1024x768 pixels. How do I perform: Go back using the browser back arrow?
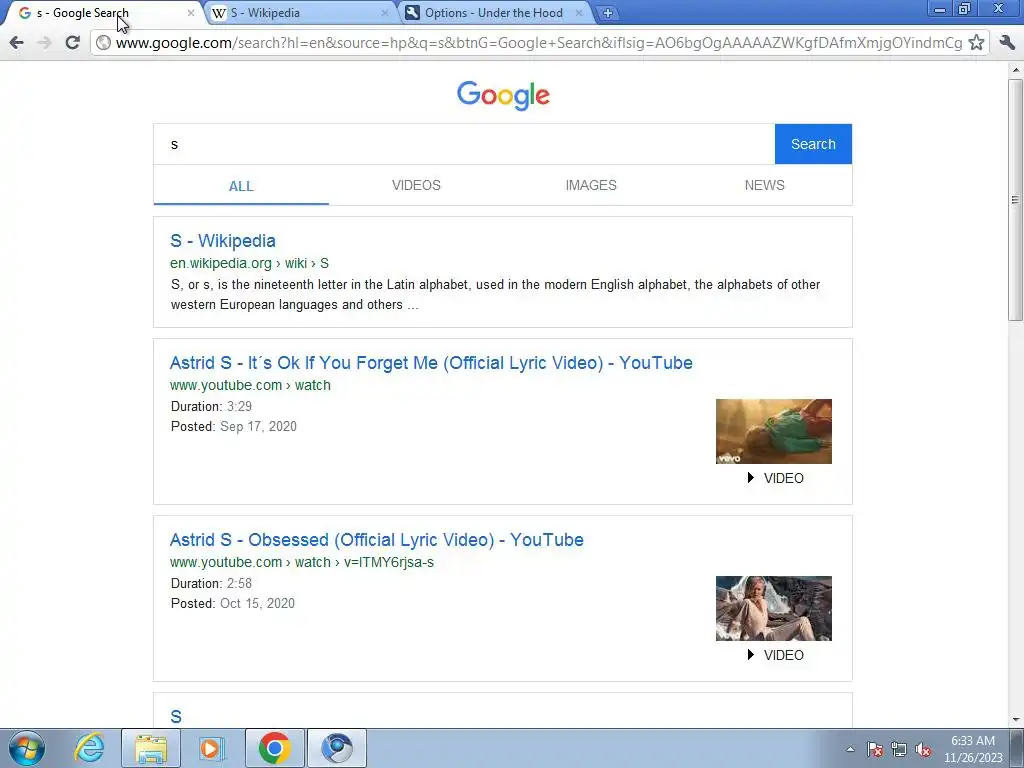16,43
